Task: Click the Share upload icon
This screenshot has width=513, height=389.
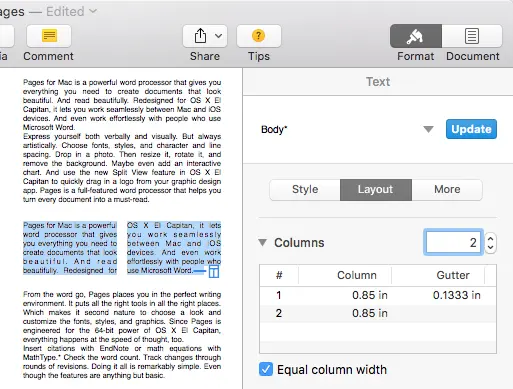Action: [x=200, y=35]
